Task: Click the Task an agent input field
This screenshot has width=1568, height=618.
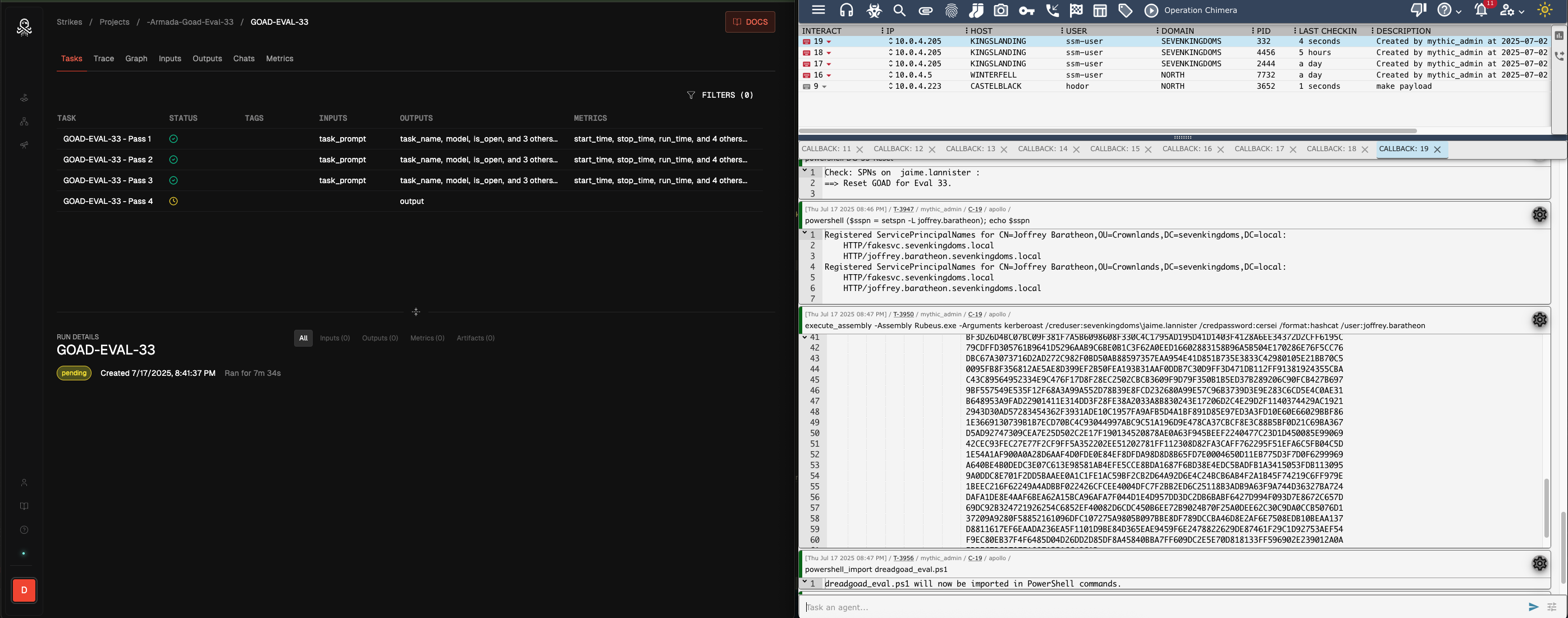Action: [x=1156, y=607]
